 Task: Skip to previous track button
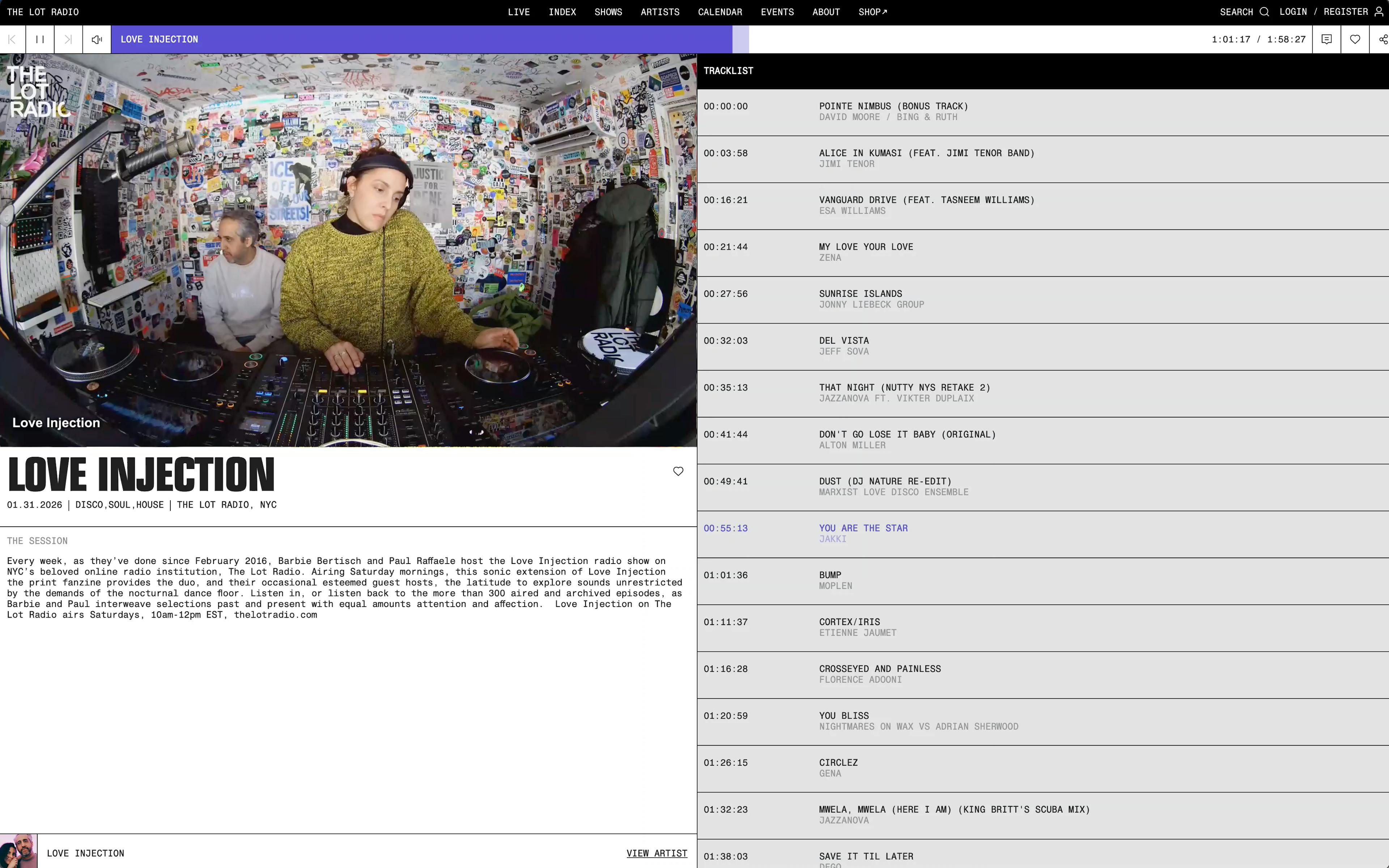pyautogui.click(x=12, y=39)
